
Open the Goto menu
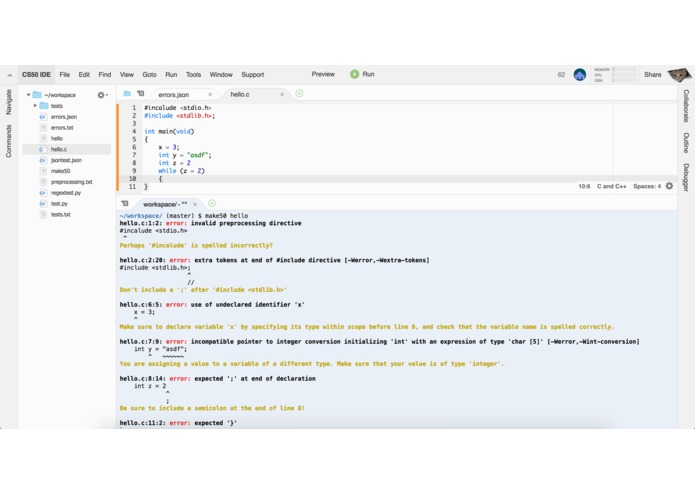click(x=149, y=75)
